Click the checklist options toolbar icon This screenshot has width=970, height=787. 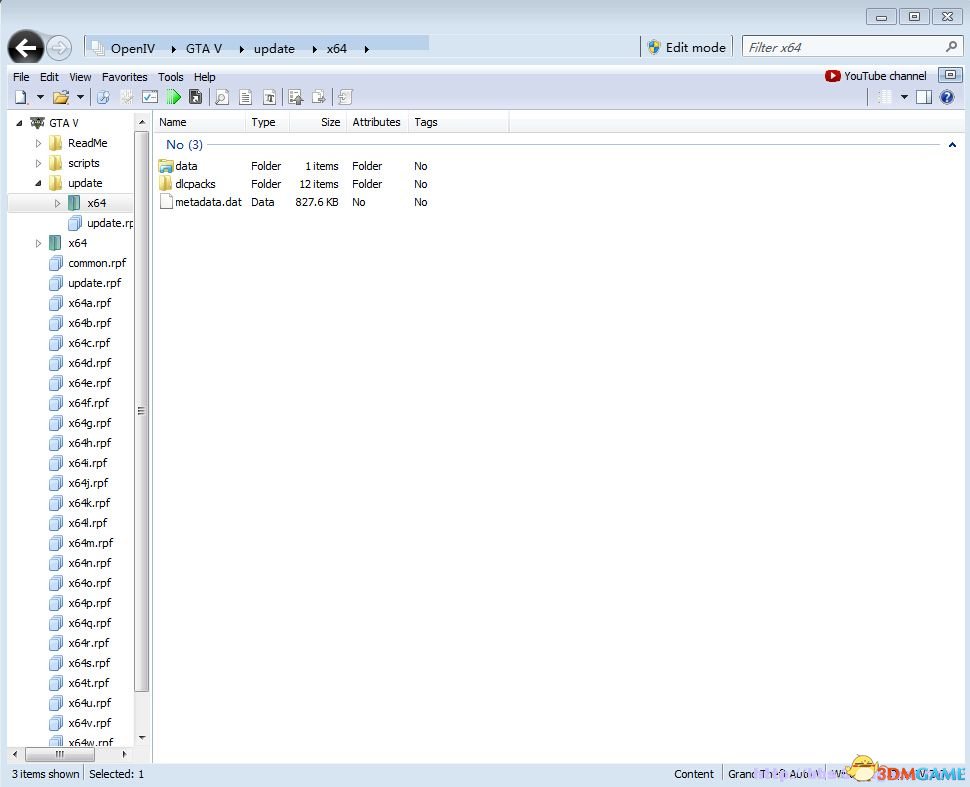pyautogui.click(x=150, y=97)
